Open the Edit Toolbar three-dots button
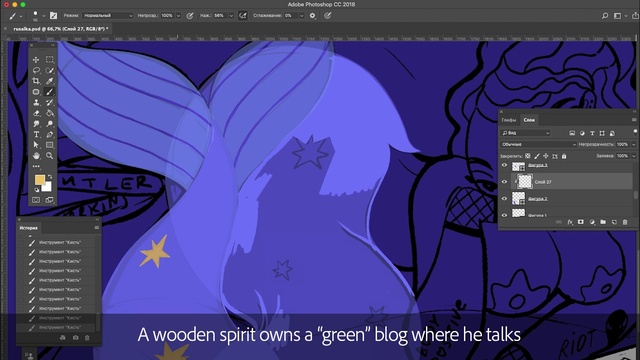Screen dimensions: 640x360 [36, 166]
